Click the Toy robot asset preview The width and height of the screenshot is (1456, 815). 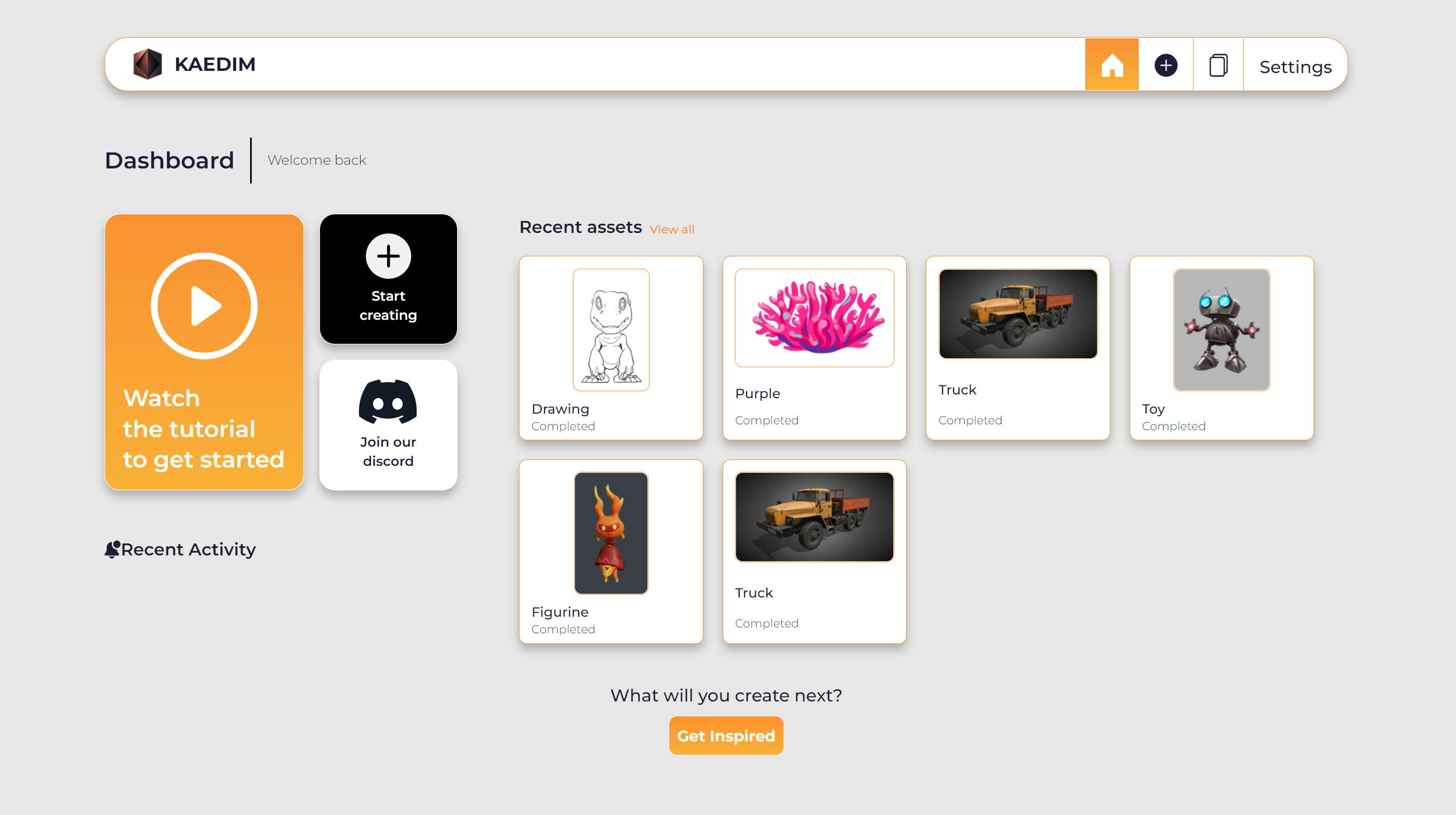tap(1221, 330)
